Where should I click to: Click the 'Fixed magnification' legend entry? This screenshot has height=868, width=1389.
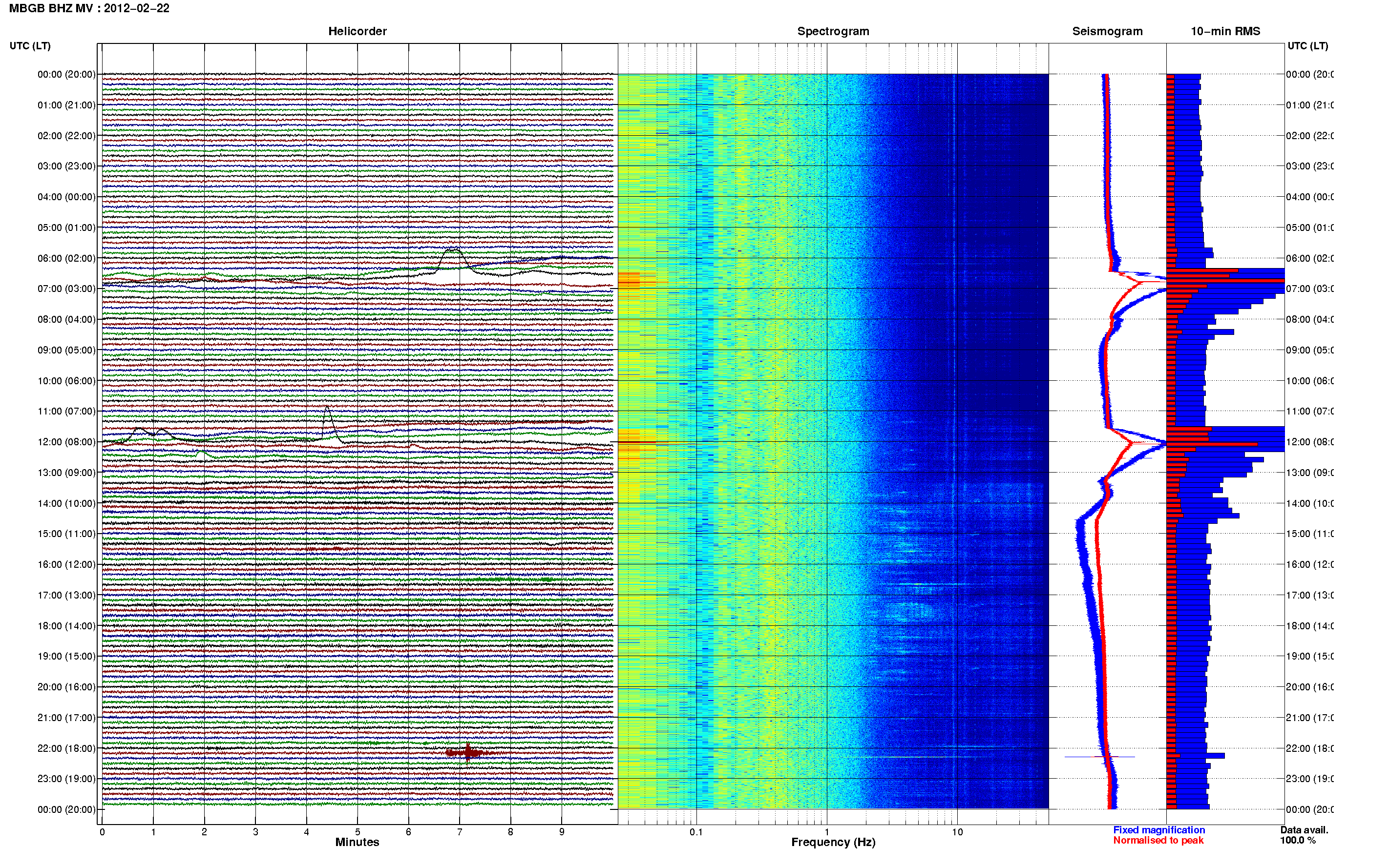1159,830
